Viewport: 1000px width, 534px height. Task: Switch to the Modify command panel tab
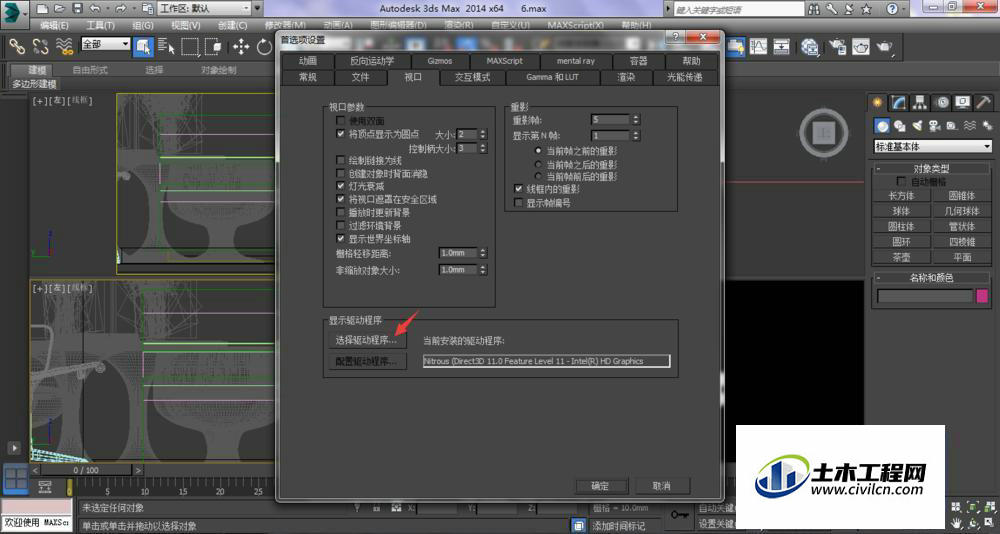(x=899, y=102)
